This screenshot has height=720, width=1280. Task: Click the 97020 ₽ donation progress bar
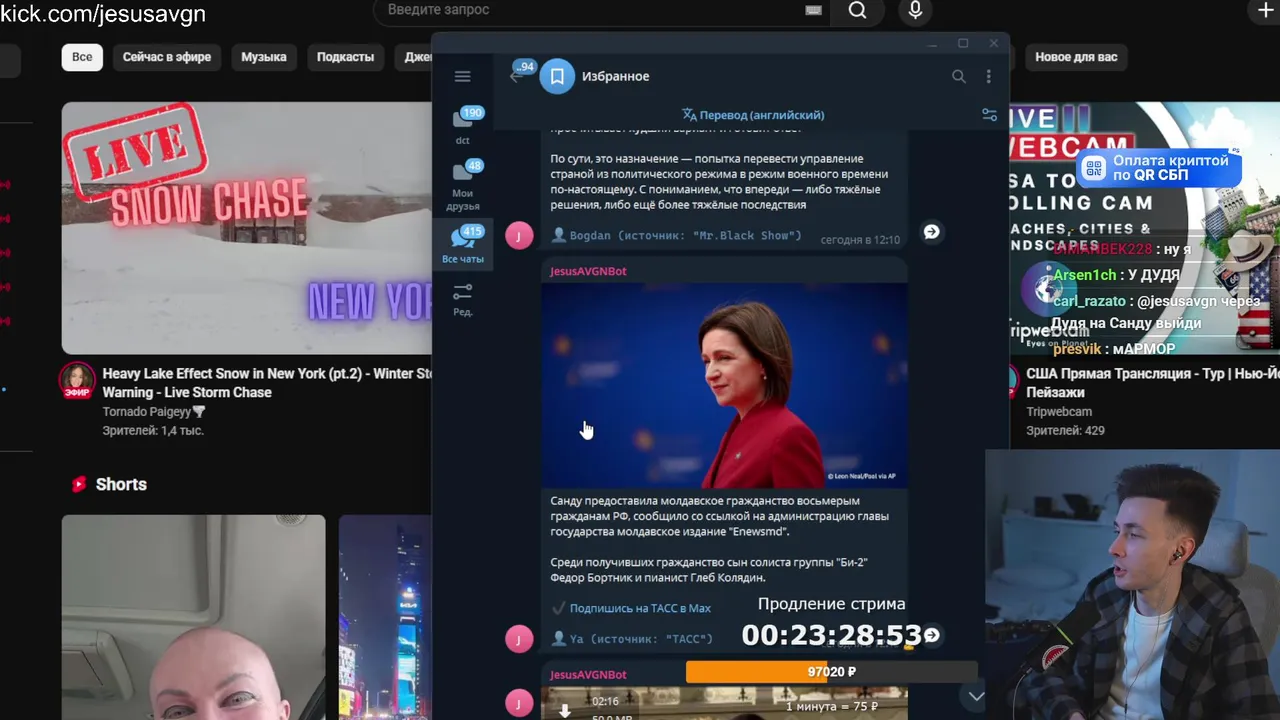click(x=831, y=672)
